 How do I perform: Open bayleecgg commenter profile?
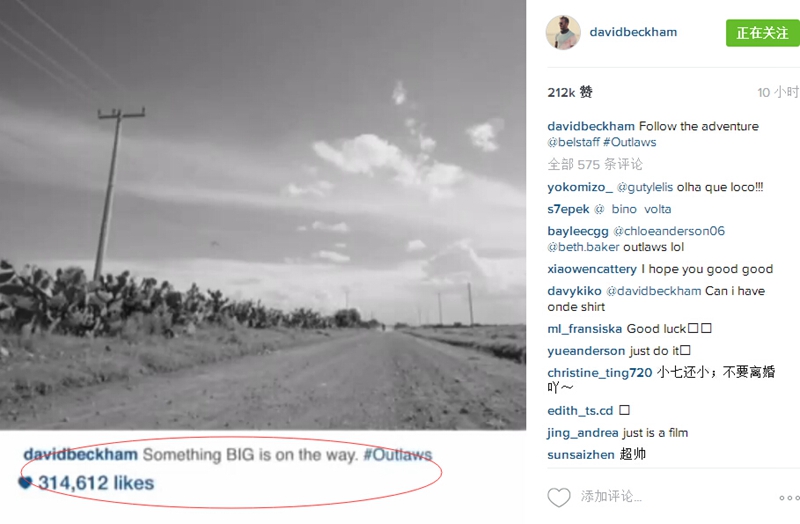[578, 231]
